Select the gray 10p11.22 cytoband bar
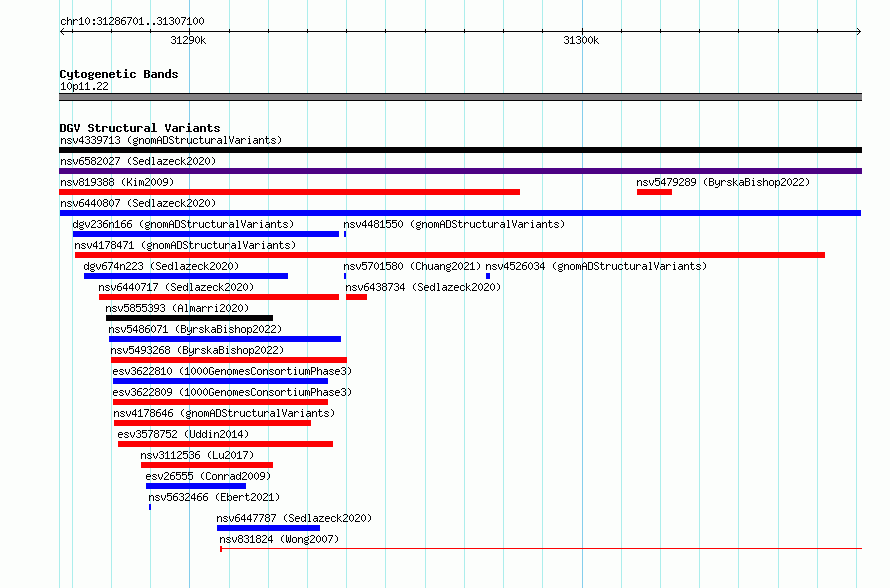Image resolution: width=890 pixels, height=588 pixels. coord(460,98)
